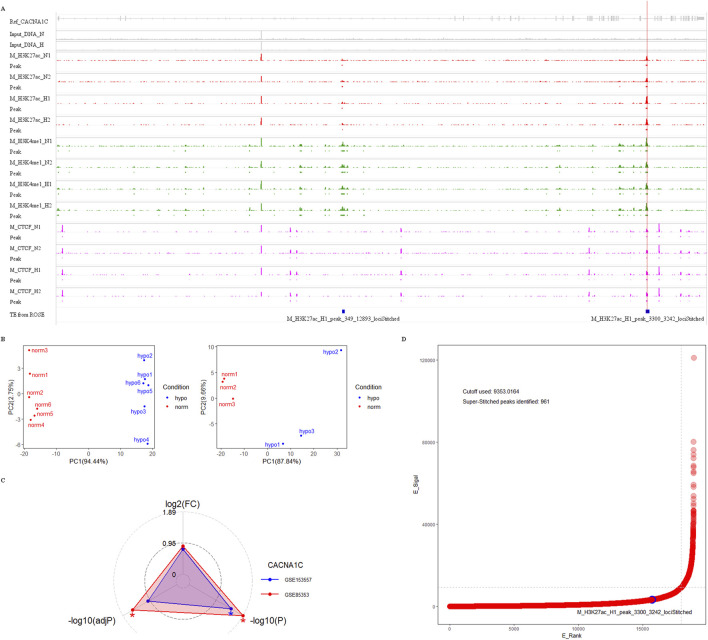Click the blue TE marker above peak_3300_3242 in panel A
The height and width of the screenshot is (640, 708).
647,311
